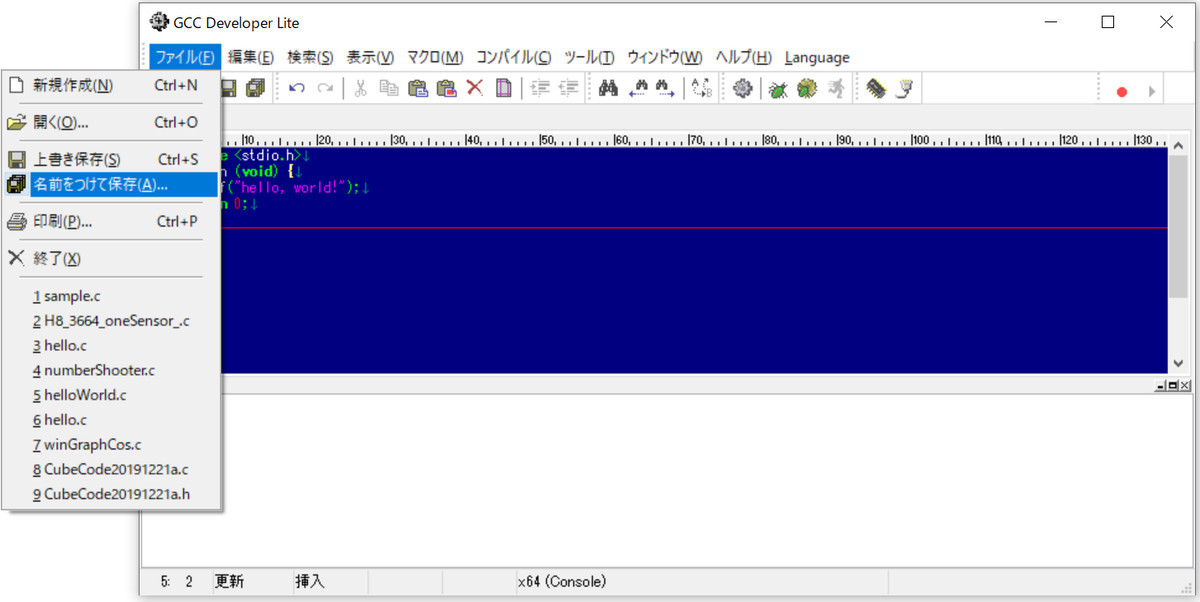Viewport: 1200px width, 602px height.
Task: Open recent file 5 helloWorld.c
Action: tap(112, 395)
